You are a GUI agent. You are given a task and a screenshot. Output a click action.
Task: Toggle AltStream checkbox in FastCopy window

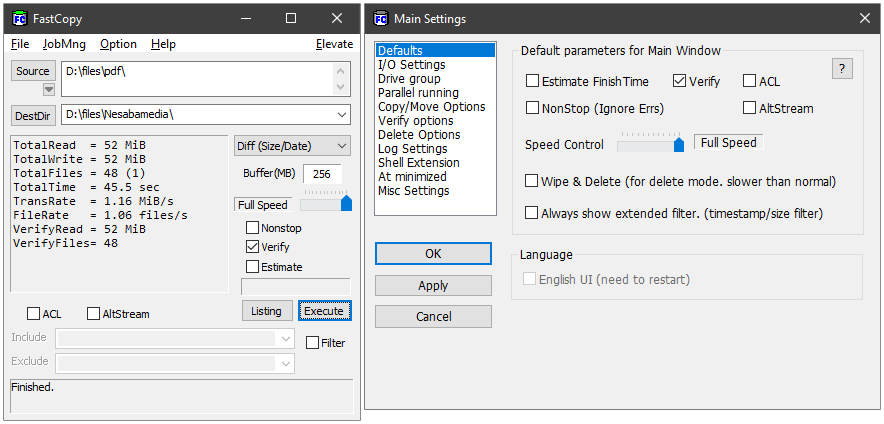[94, 314]
